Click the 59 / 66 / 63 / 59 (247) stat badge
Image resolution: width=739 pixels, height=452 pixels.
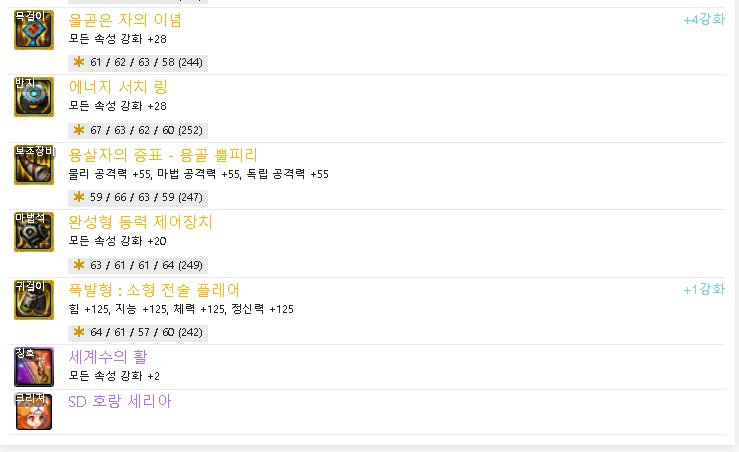click(x=138, y=197)
